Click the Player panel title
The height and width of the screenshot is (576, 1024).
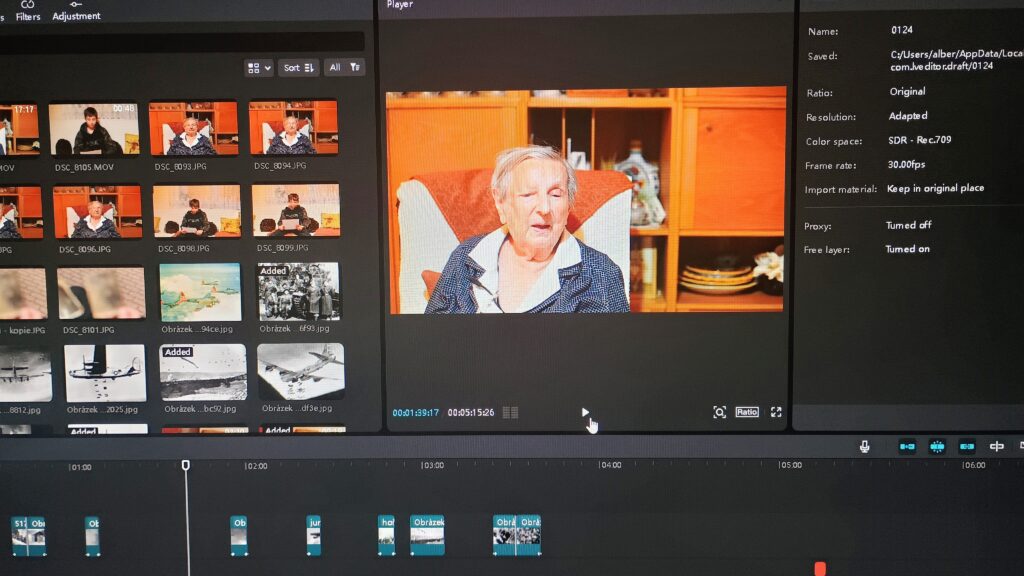(400, 5)
